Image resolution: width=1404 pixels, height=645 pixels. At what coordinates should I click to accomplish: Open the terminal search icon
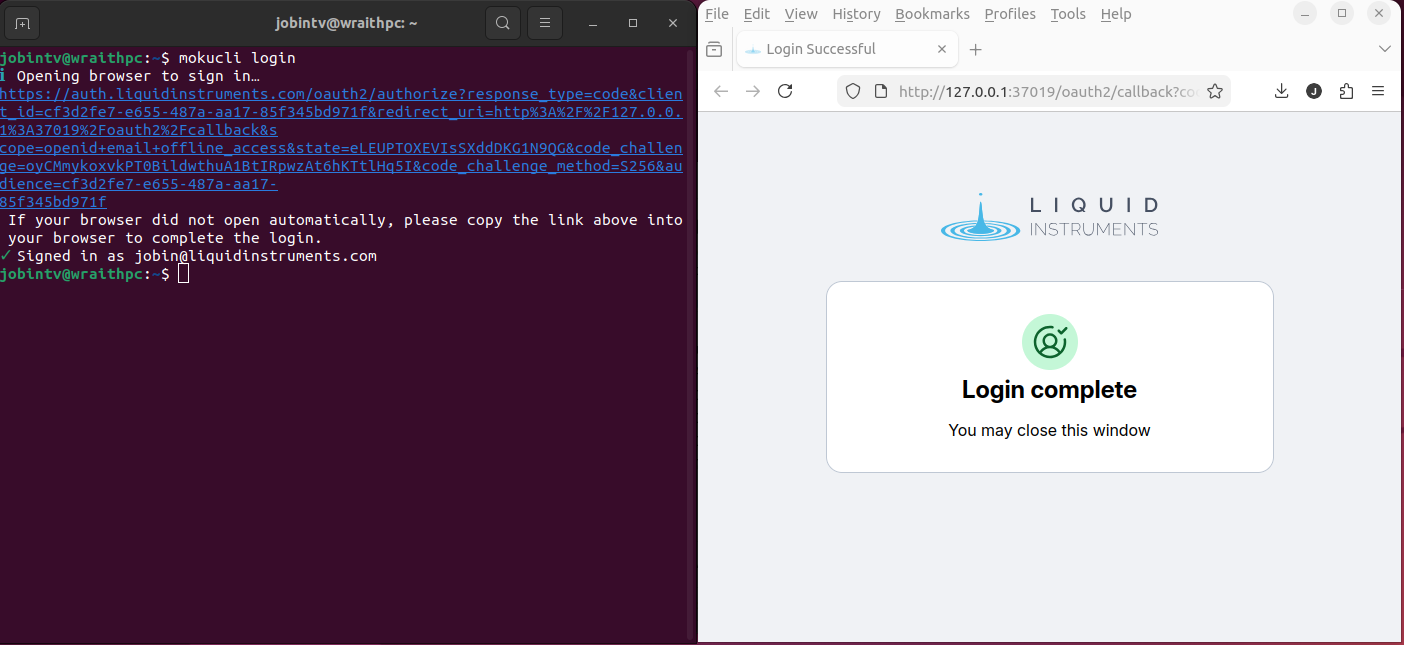(x=503, y=22)
